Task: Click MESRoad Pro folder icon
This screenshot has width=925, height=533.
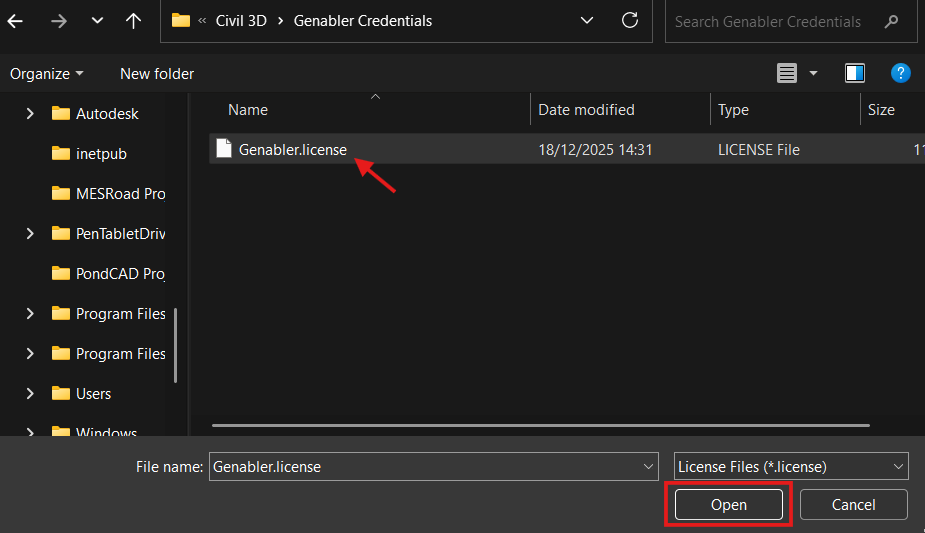Action: click(x=60, y=193)
